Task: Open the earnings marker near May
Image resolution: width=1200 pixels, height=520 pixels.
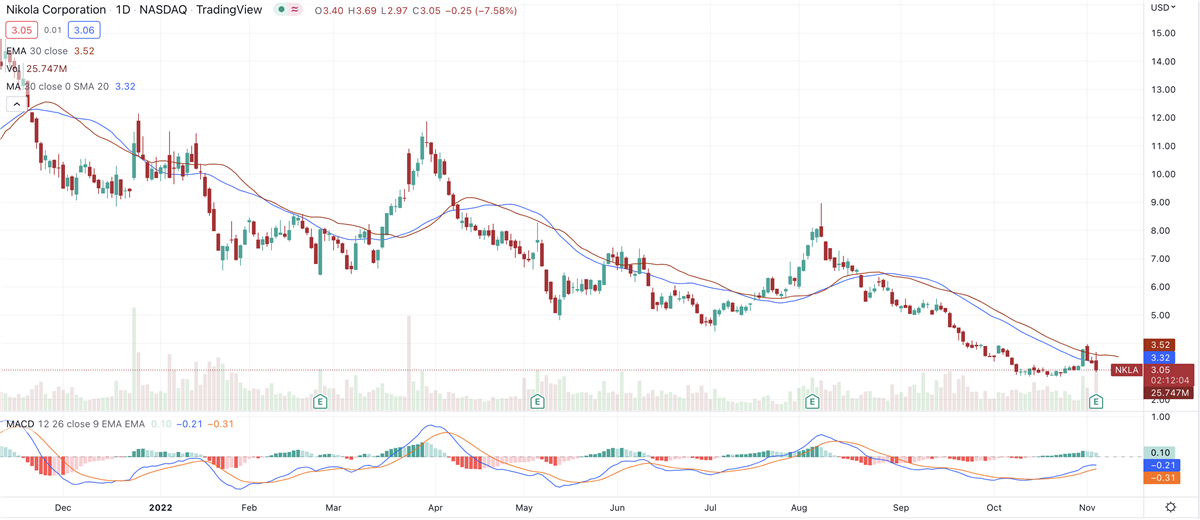Action: (537, 401)
